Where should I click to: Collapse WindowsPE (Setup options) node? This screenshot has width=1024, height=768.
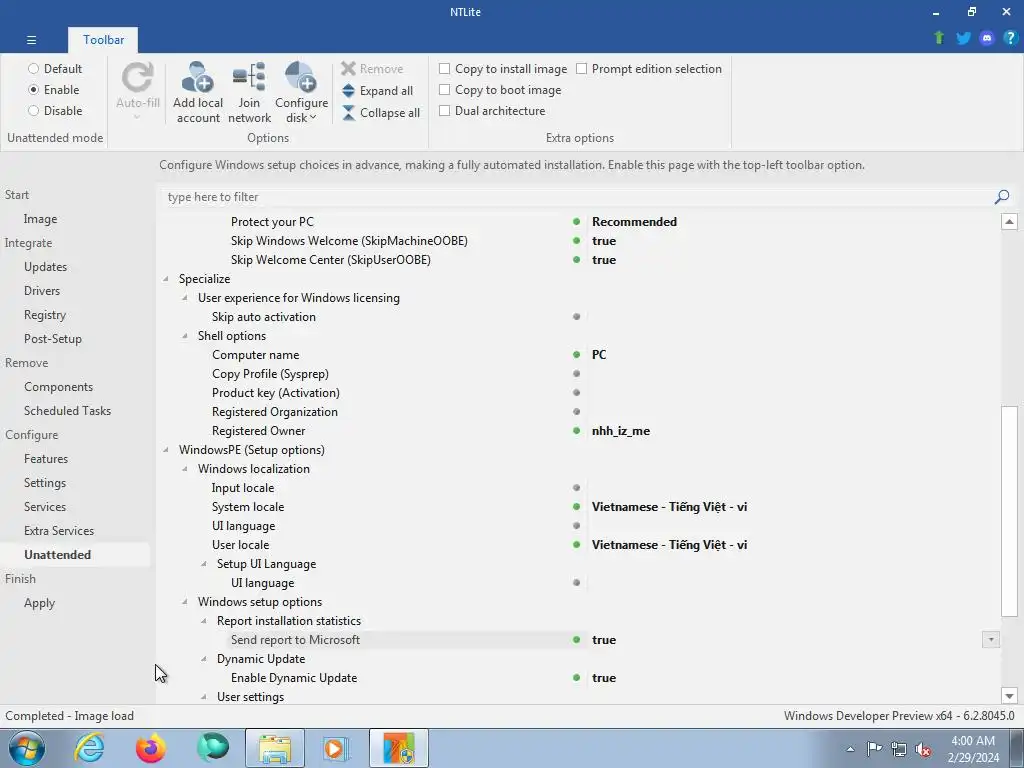[x=166, y=450]
